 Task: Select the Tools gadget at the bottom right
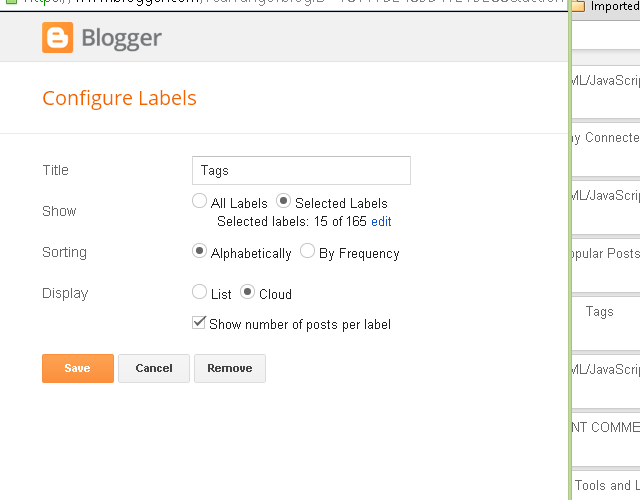coord(604,486)
